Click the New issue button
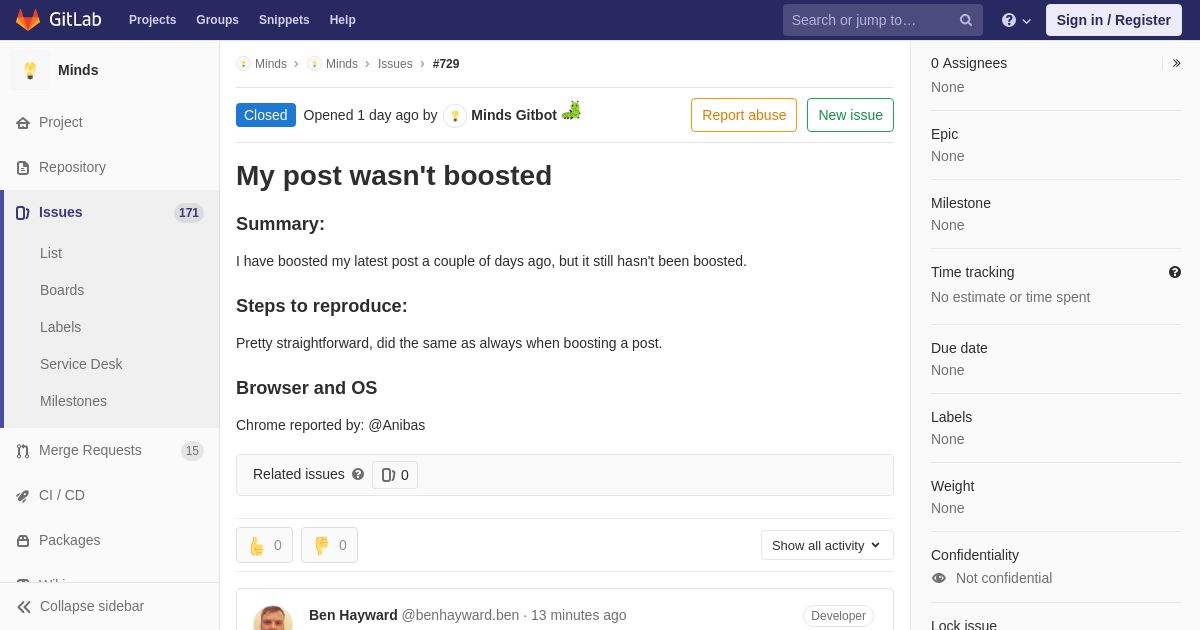This screenshot has width=1200, height=630. click(x=850, y=115)
